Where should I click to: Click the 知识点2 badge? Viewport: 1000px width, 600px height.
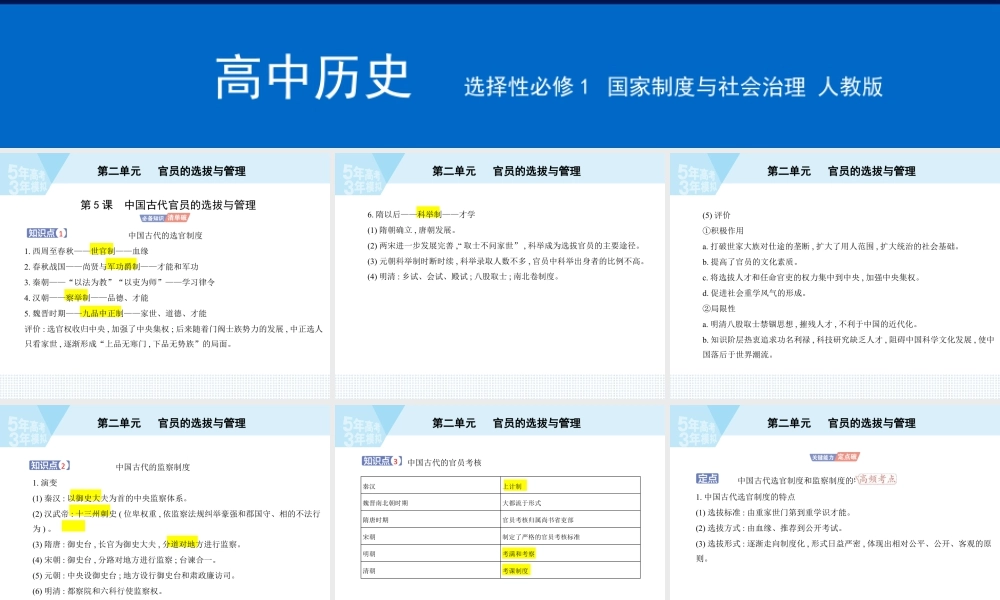point(49,465)
